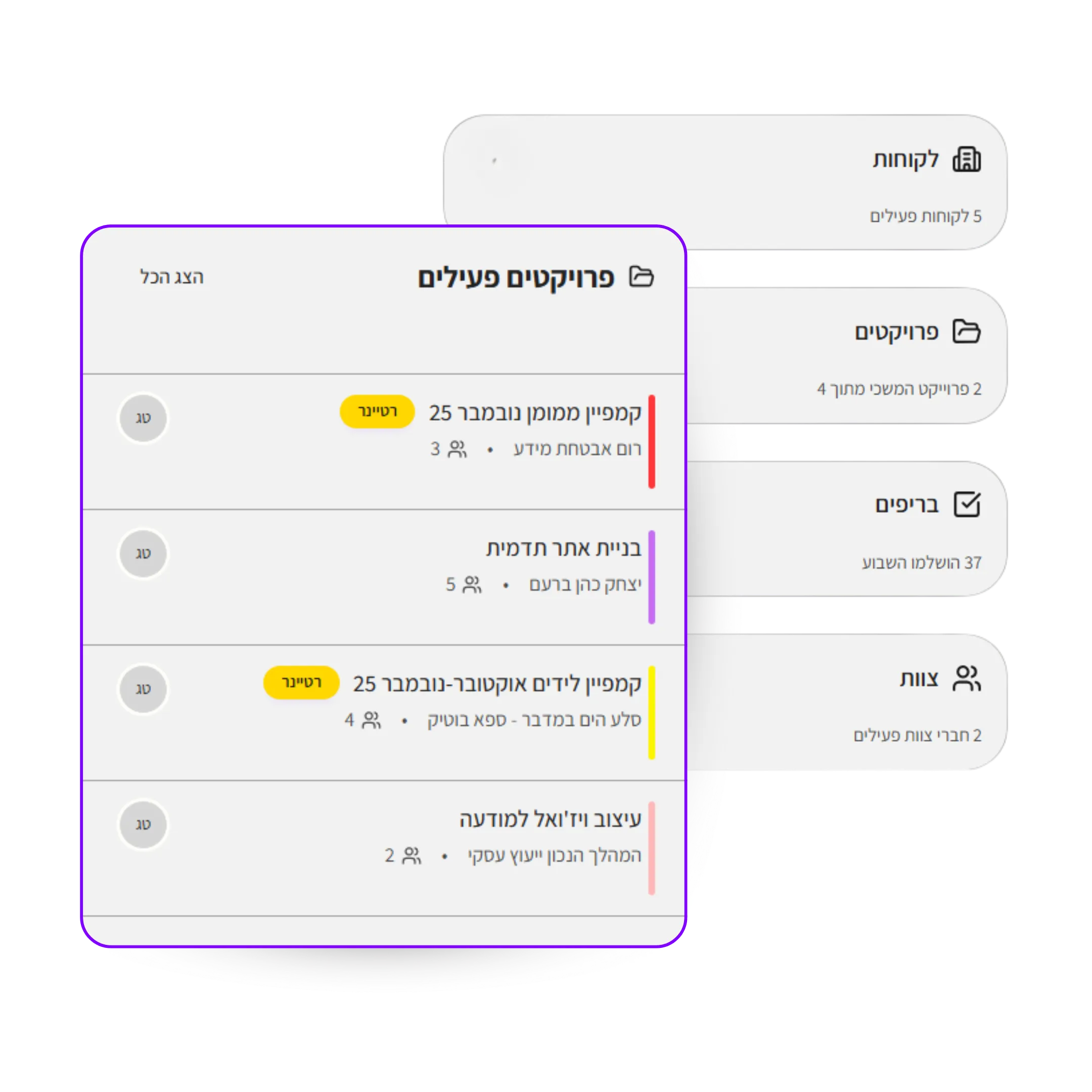The image size is (1092, 1092).
Task: Open the קמפיין ממומן נובמבר 25 project
Action: (x=535, y=413)
